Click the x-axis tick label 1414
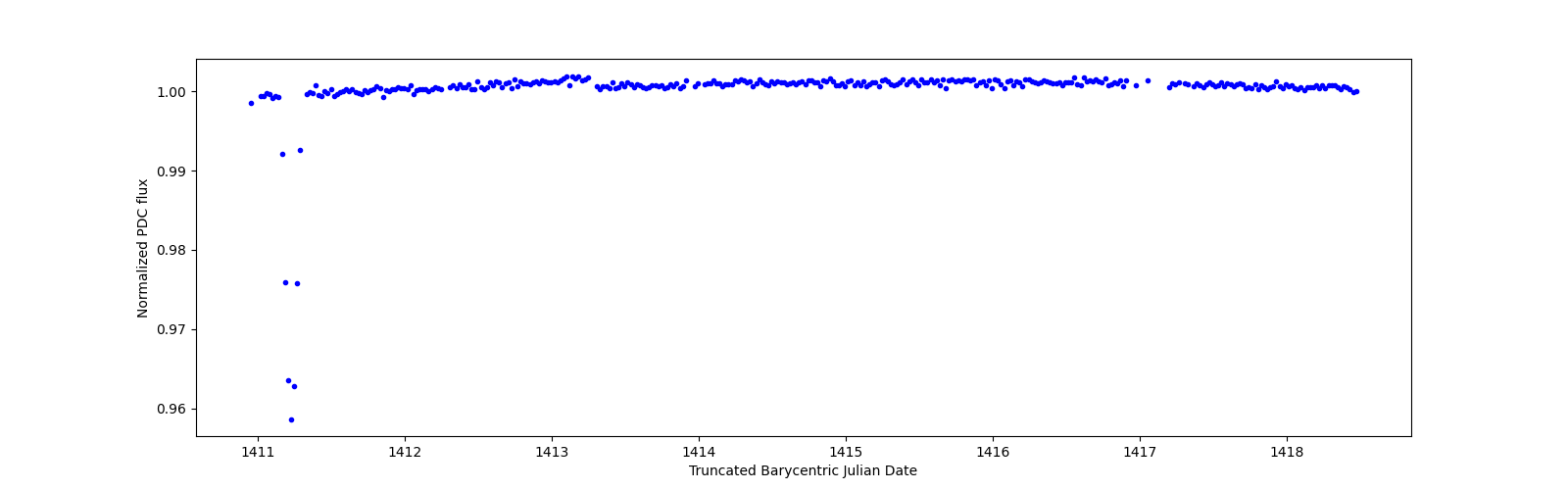The height and width of the screenshot is (490, 1568). tap(699, 453)
